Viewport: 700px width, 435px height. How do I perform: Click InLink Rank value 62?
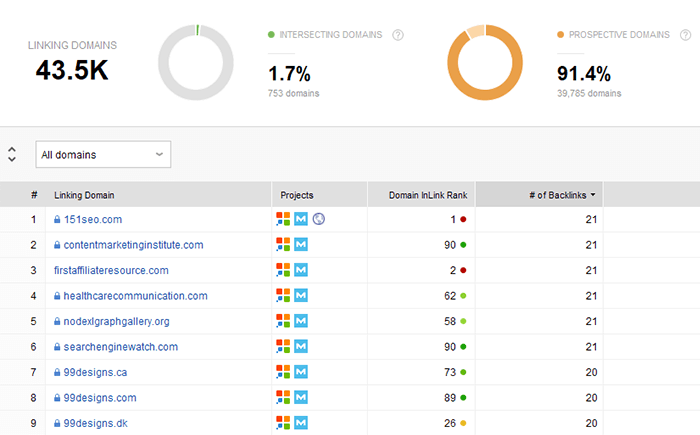tap(450, 296)
